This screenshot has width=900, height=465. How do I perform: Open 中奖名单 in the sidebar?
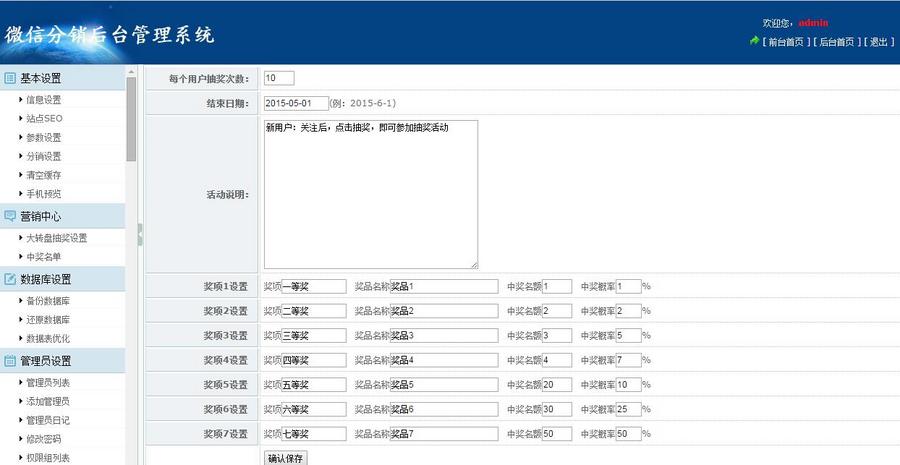pos(44,257)
